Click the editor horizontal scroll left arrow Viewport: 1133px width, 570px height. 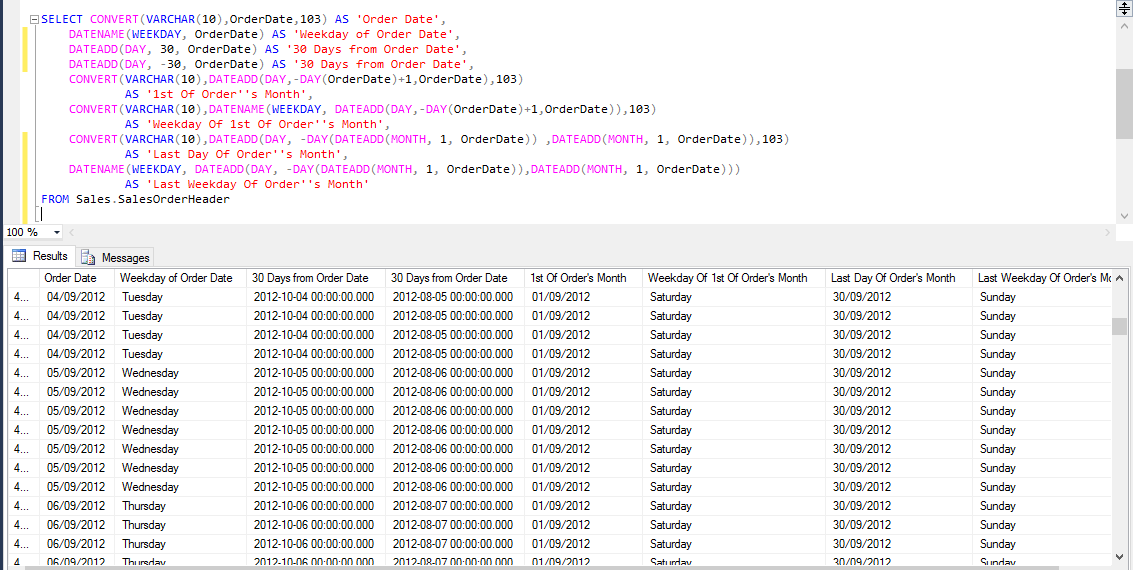coord(71,233)
